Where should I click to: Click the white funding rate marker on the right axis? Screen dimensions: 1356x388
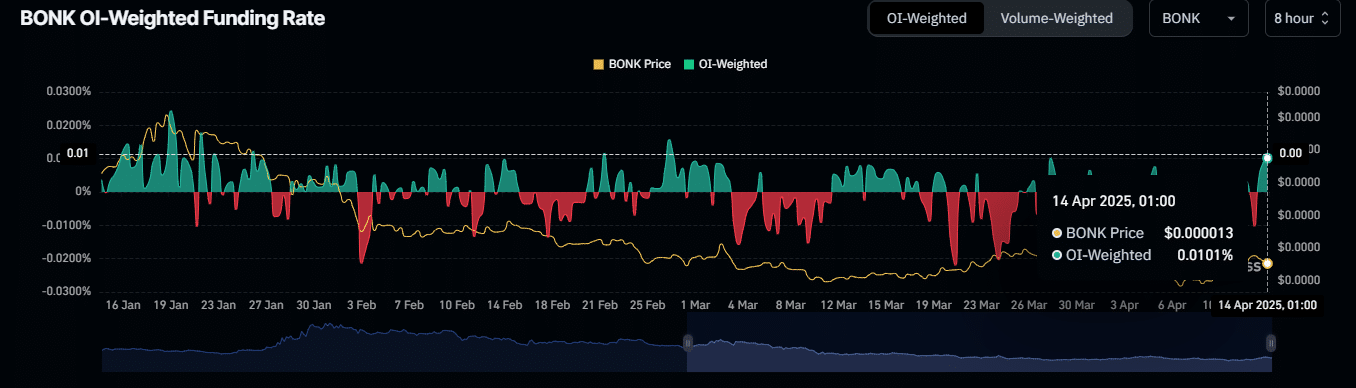click(1267, 158)
